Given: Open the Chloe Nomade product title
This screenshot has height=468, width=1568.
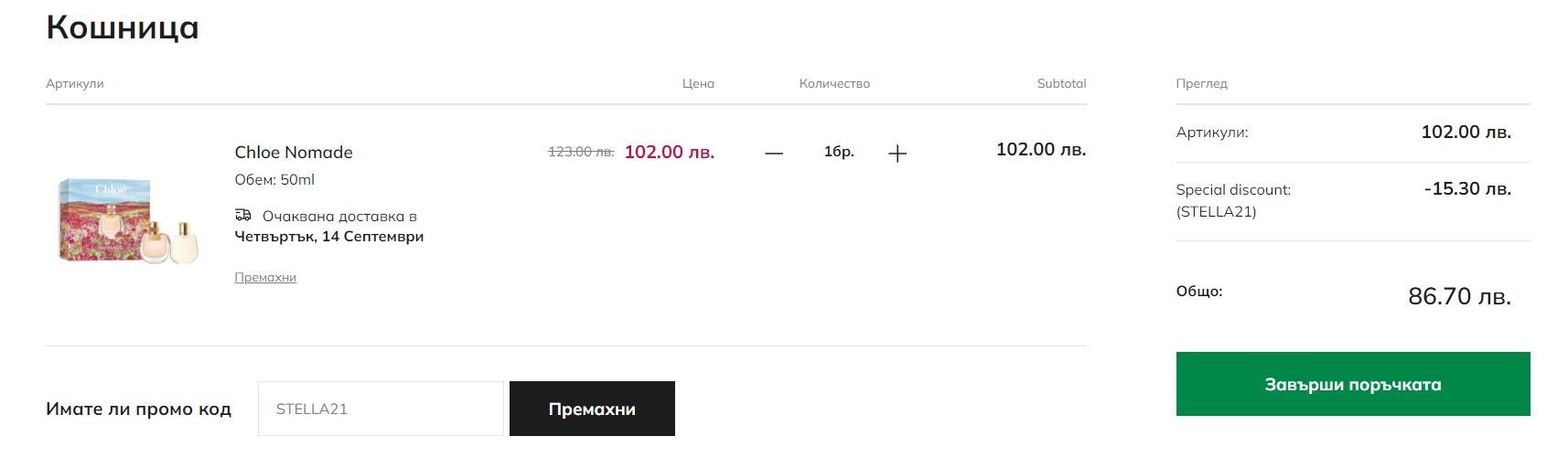Looking at the screenshot, I should 294,153.
